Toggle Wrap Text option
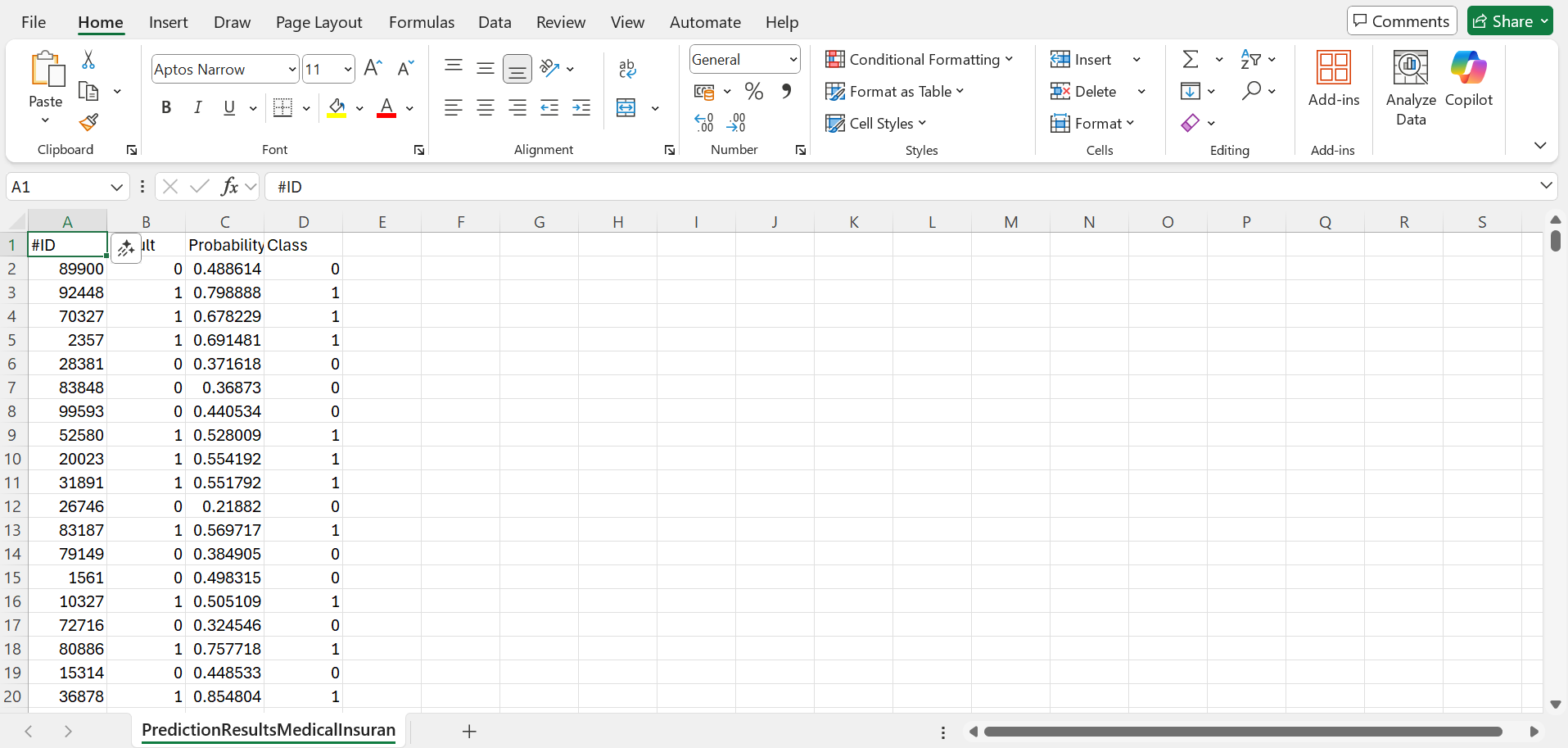Image resolution: width=1568 pixels, height=748 pixels. point(627,69)
